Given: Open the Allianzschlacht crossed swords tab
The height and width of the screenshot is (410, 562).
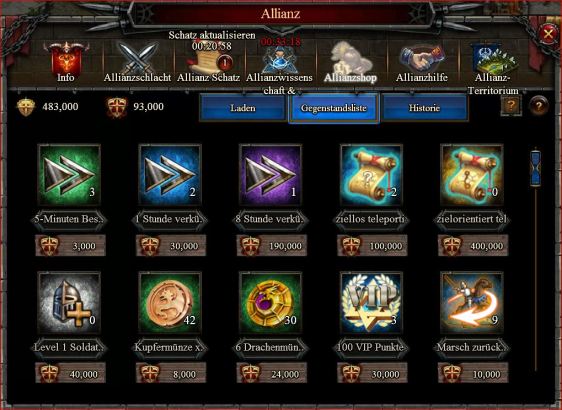Looking at the screenshot, I should (x=137, y=62).
